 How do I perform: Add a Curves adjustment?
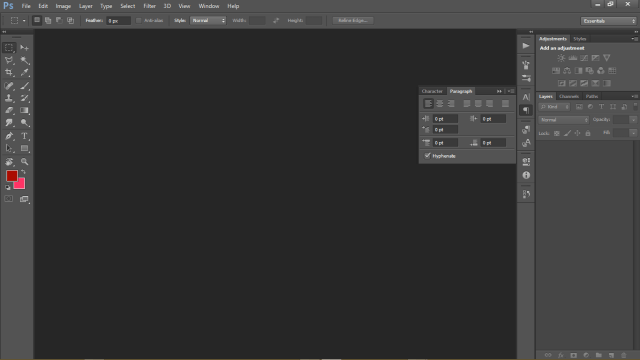point(584,58)
